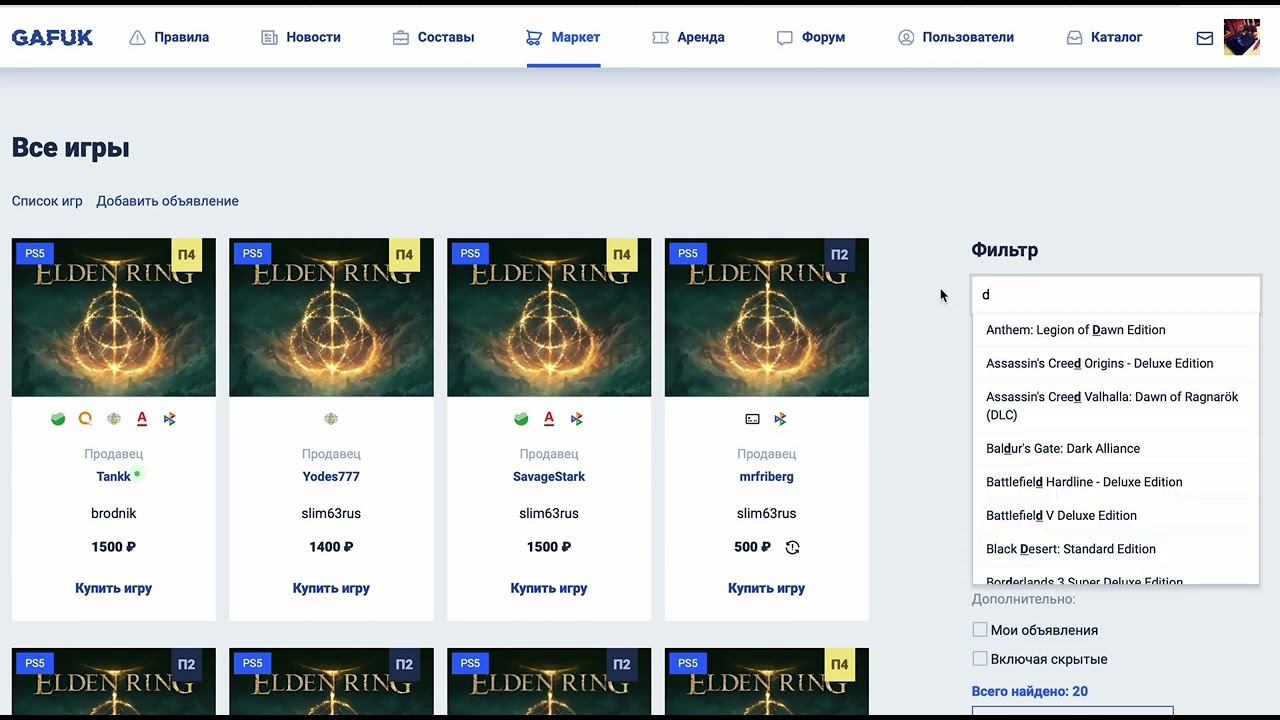This screenshot has width=1280, height=720.
Task: Go to the GAFUK logo home
Action: (x=52, y=38)
